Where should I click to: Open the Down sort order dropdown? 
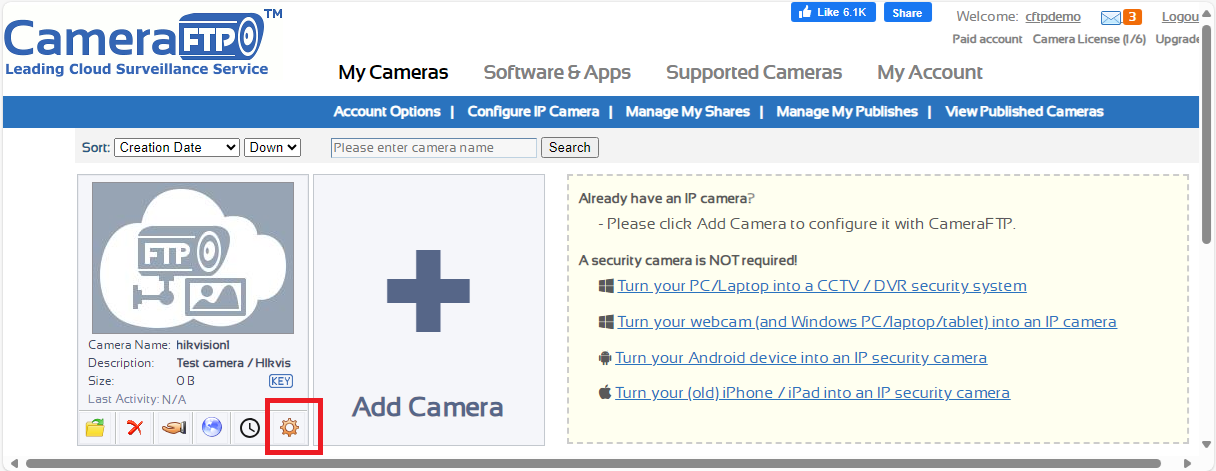click(273, 147)
